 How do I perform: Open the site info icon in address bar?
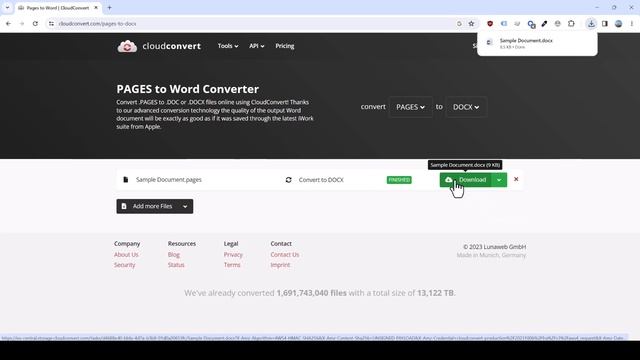(x=51, y=24)
